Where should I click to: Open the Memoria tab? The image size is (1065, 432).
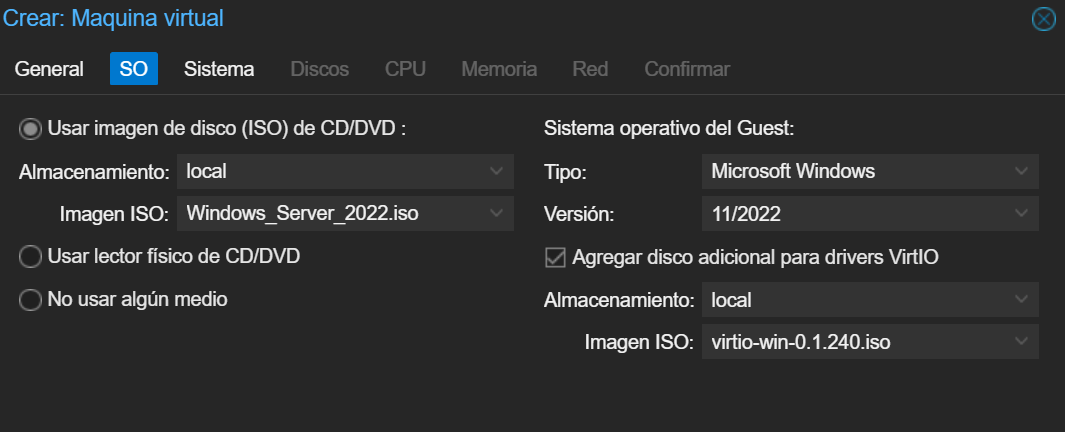point(499,69)
